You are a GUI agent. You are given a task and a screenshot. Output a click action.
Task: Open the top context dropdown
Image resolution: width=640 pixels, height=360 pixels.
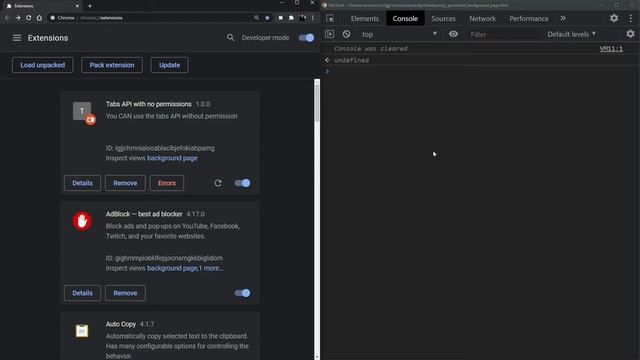point(399,34)
